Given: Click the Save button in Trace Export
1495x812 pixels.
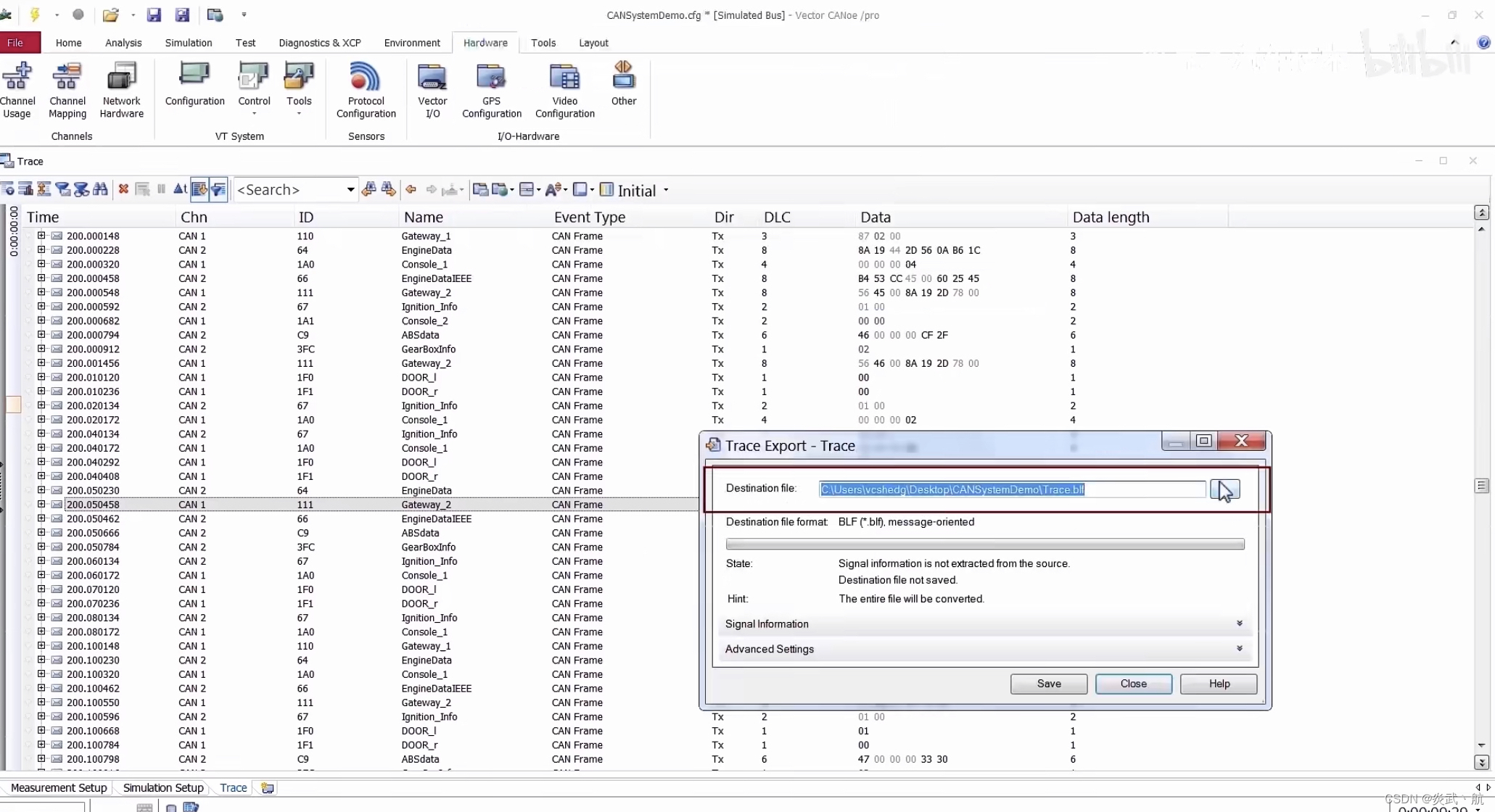Looking at the screenshot, I should (x=1048, y=684).
